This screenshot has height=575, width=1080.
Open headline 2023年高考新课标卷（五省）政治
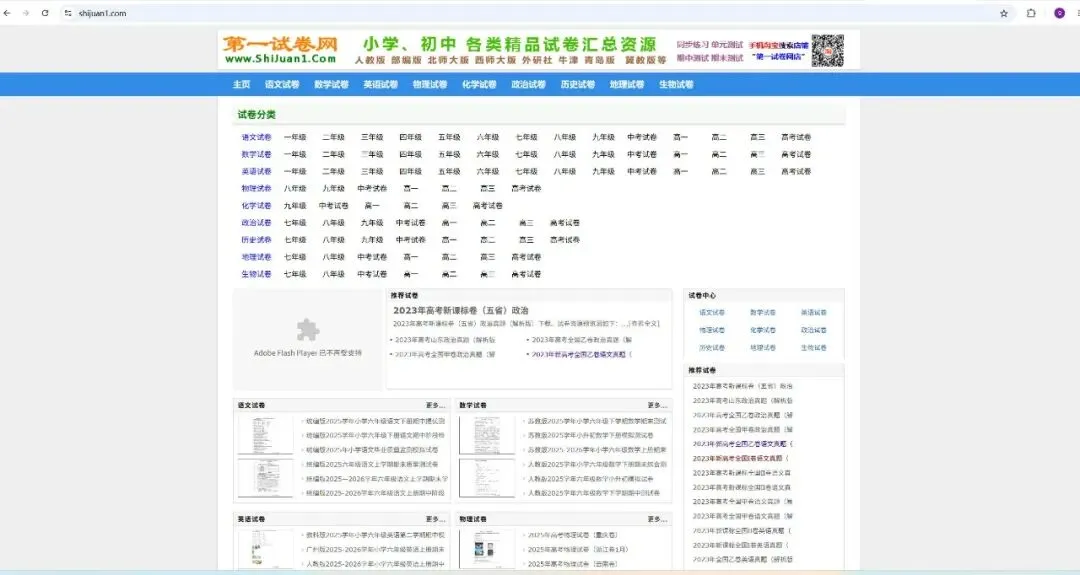[x=461, y=311]
